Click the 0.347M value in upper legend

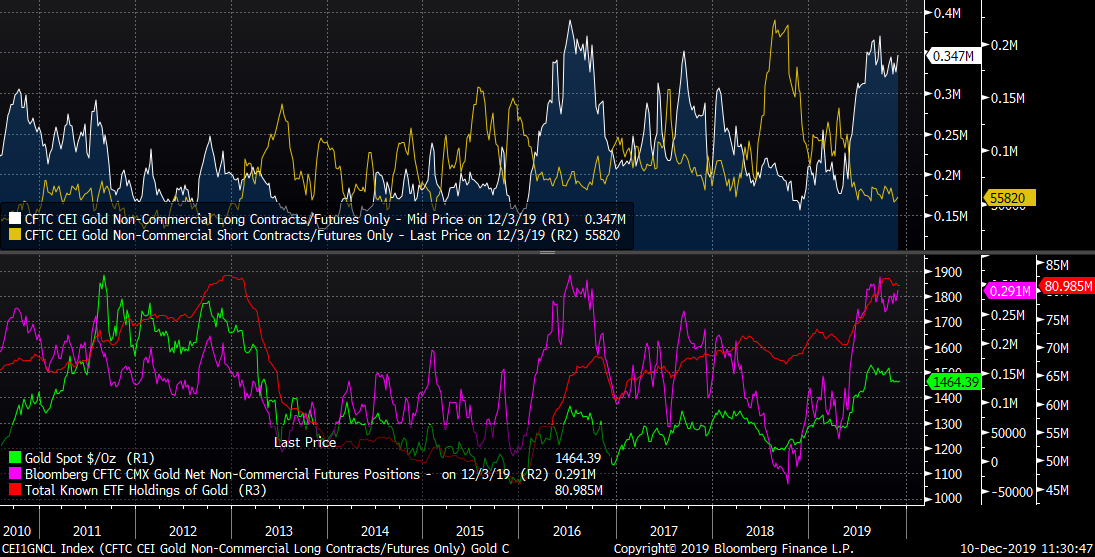[x=605, y=219]
